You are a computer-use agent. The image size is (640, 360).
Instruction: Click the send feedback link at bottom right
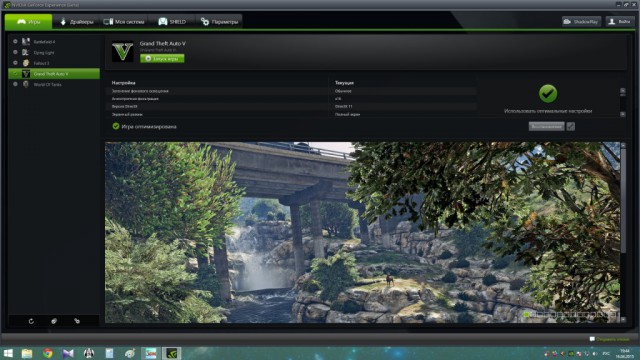click(613, 339)
